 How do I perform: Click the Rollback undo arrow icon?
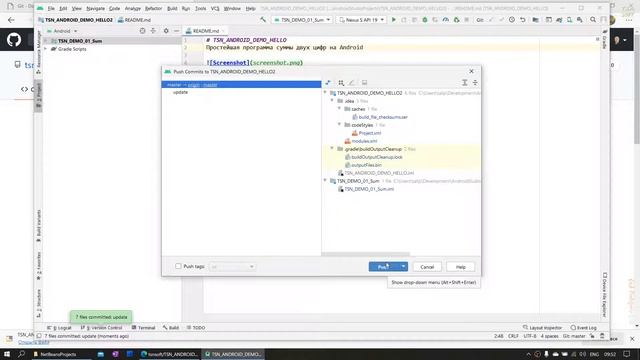pyautogui.click(x=522, y=20)
